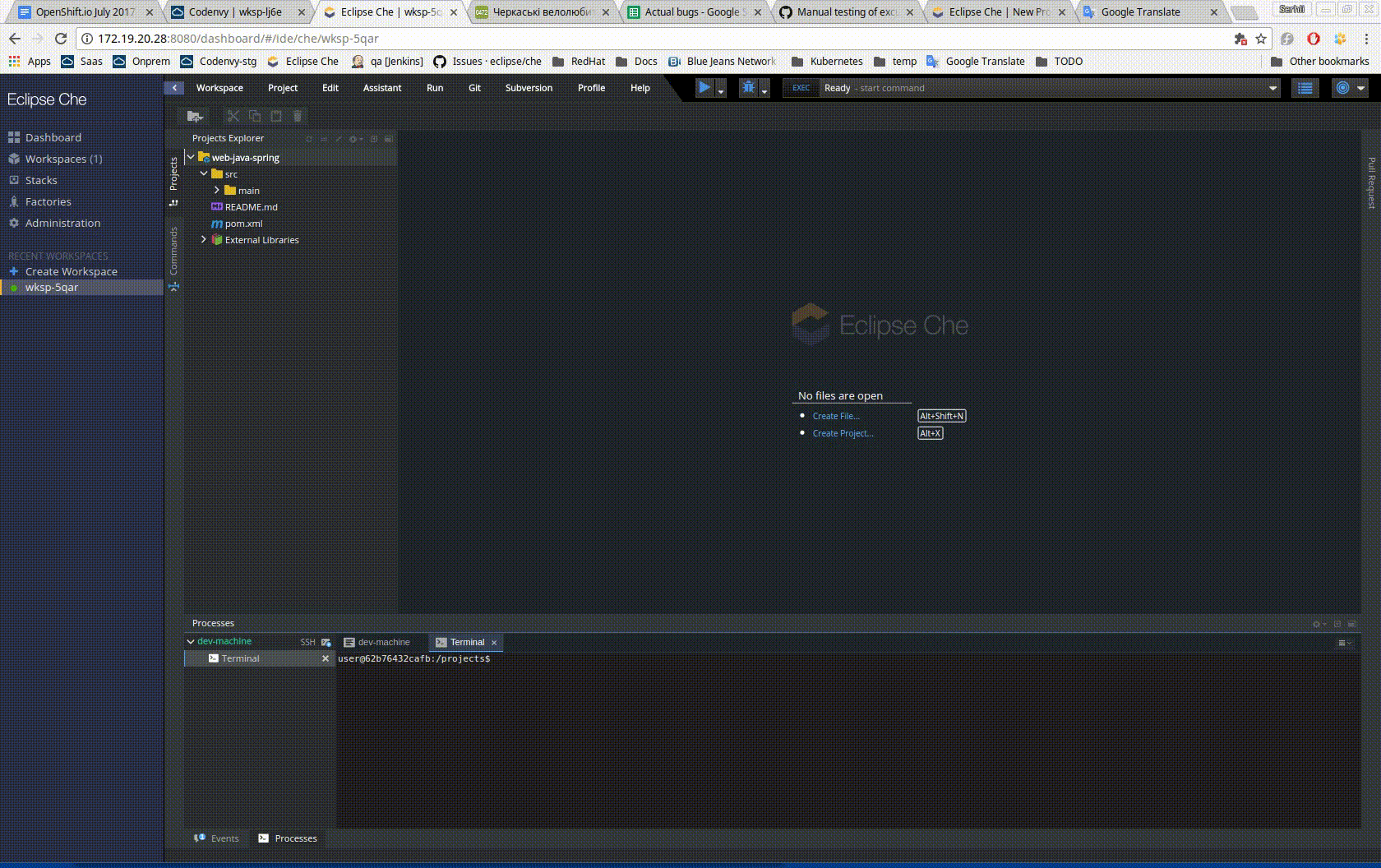Click the Processes panel gear icon
This screenshot has width=1381, height=868.
pos(1318,624)
